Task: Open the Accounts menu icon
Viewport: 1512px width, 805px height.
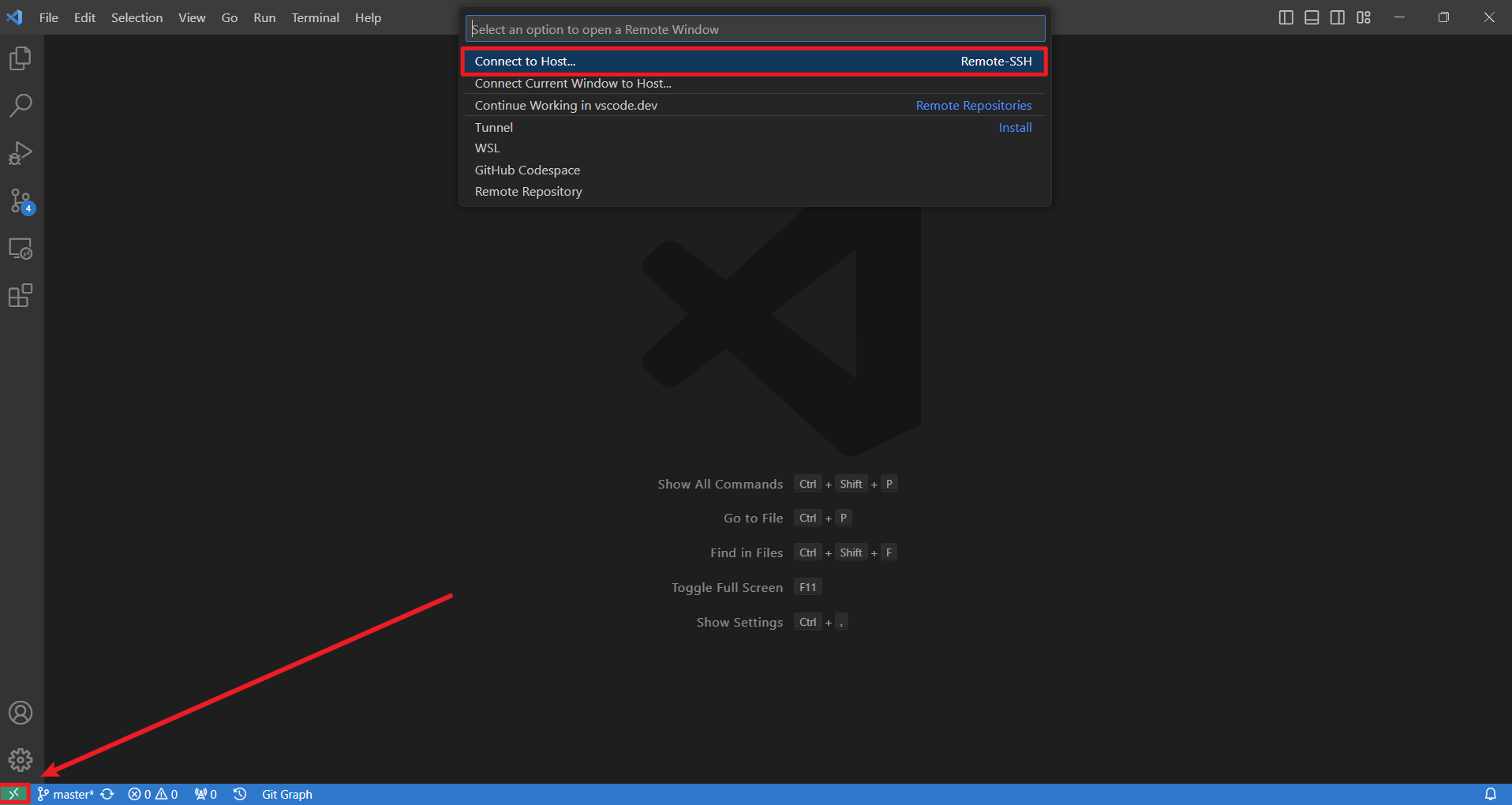Action: coord(21,713)
